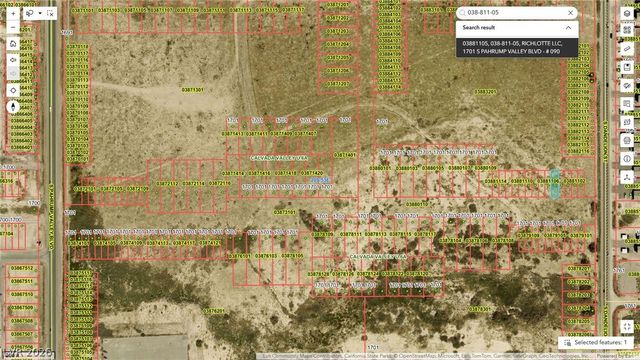
Task: Find my current location on map
Action: (x=13, y=90)
